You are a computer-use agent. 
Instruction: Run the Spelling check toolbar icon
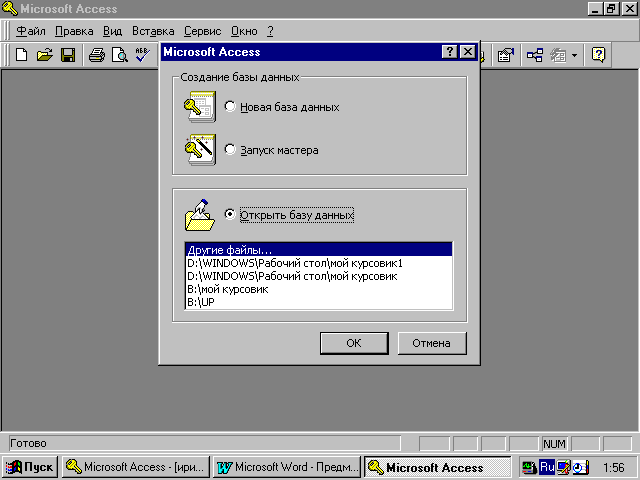click(142, 54)
